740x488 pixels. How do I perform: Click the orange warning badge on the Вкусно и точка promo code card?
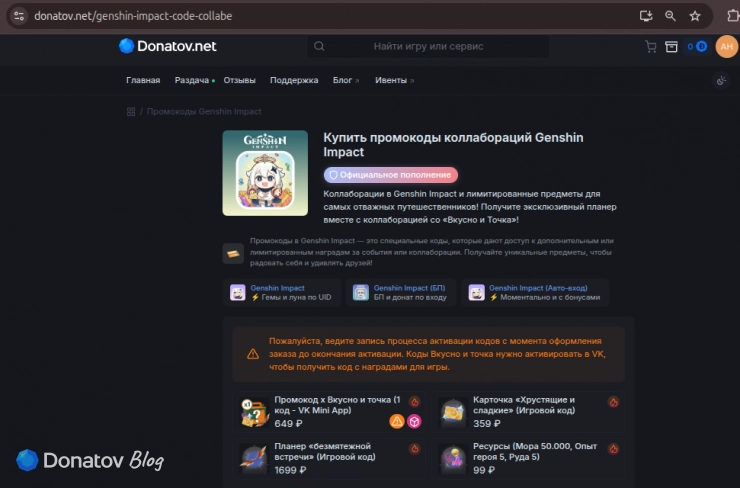(x=397, y=421)
